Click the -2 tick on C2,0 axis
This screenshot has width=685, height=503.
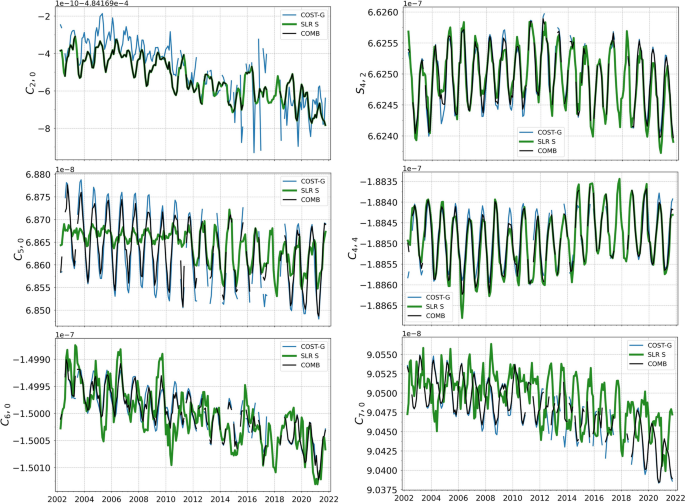click(45, 16)
